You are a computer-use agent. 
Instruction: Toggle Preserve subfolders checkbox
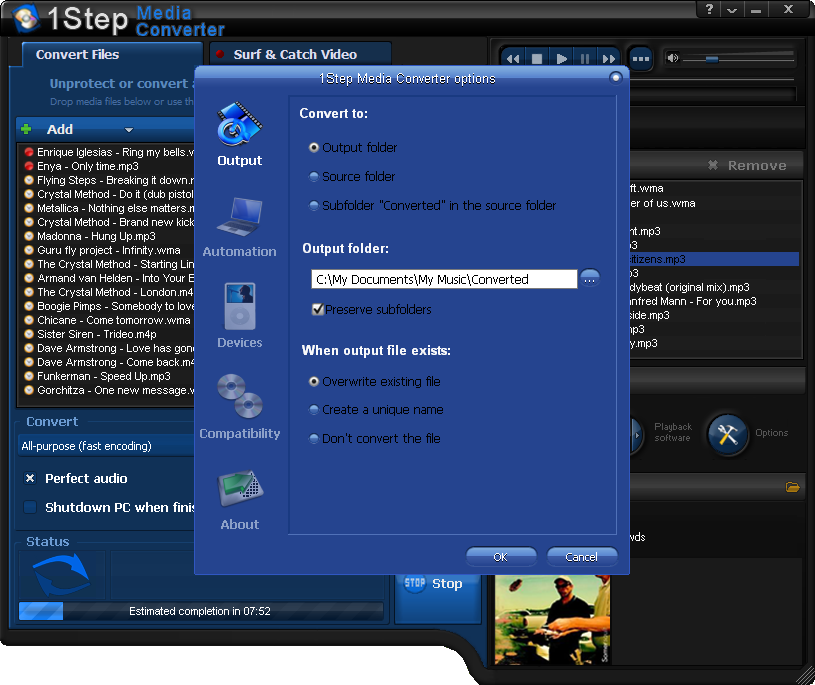[318, 309]
